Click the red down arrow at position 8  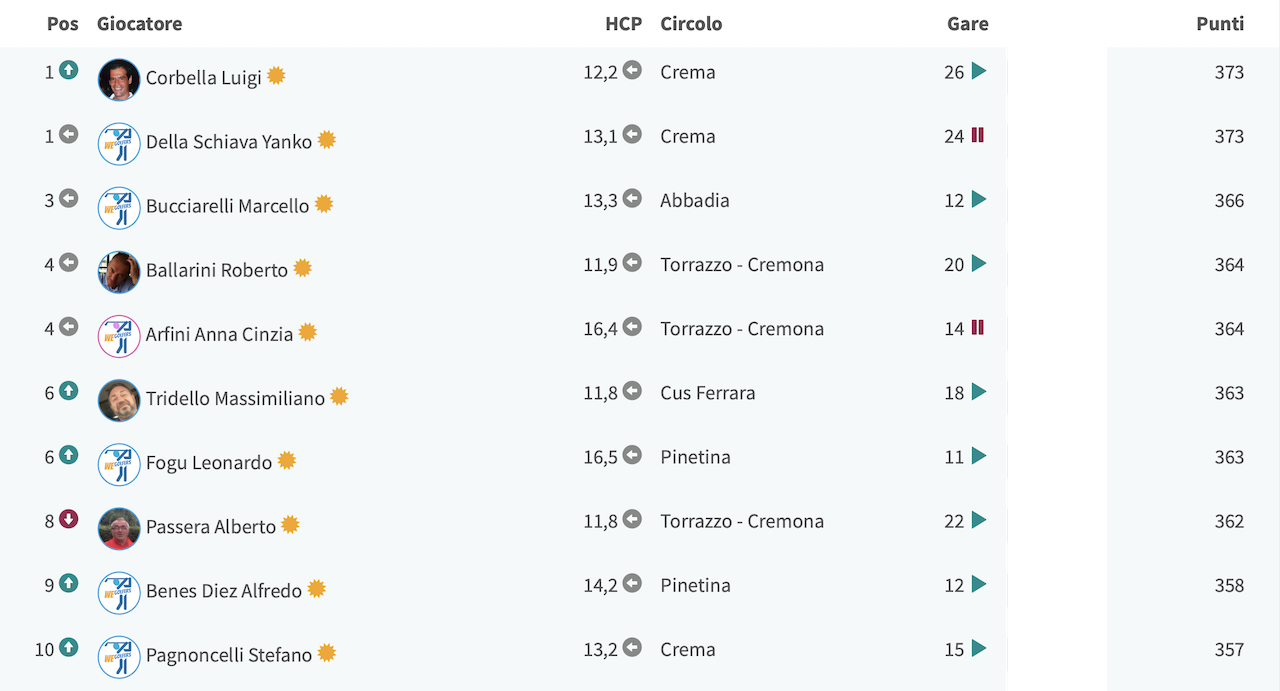tap(68, 519)
